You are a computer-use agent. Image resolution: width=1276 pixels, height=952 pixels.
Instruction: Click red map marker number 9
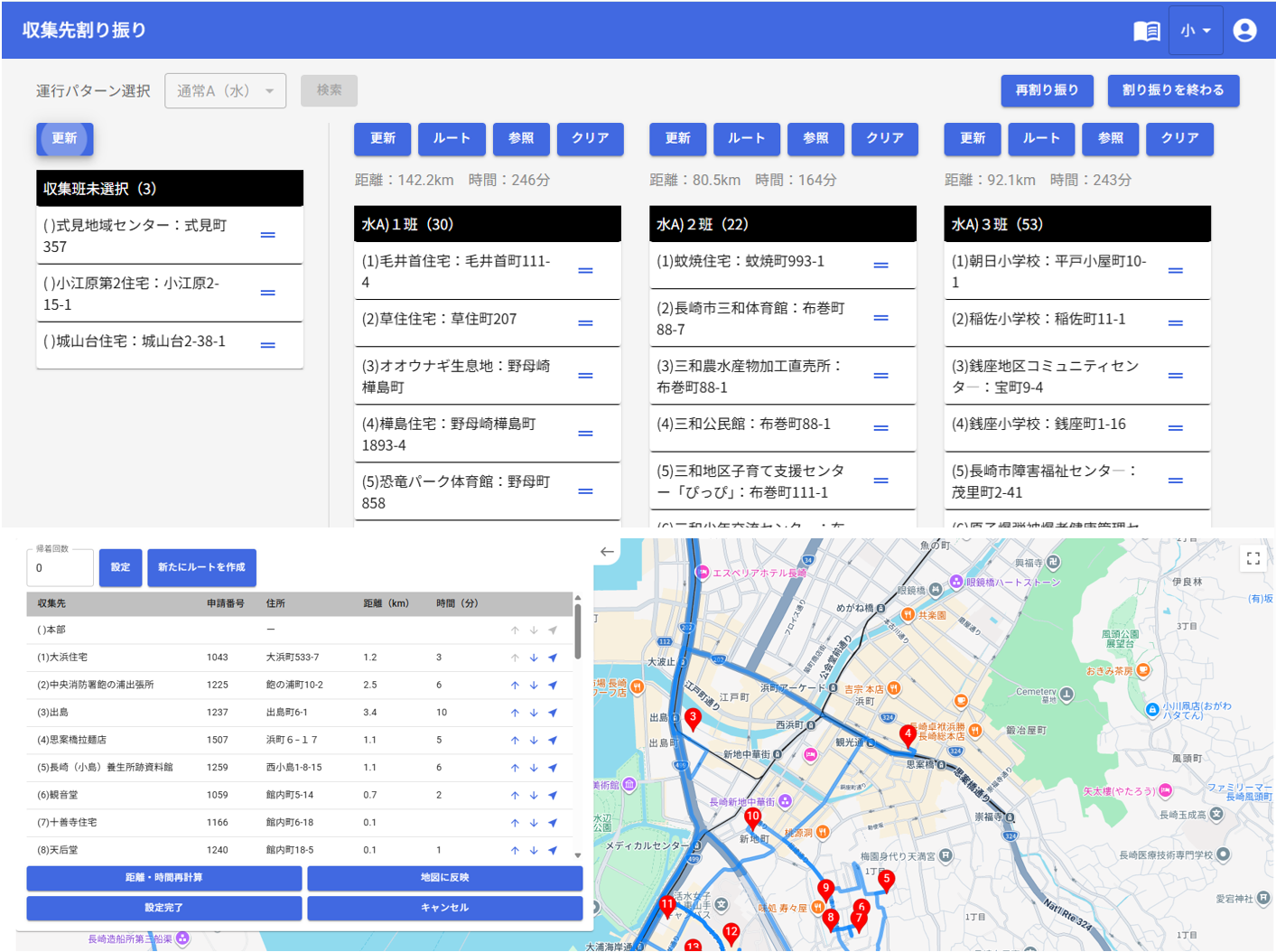824,891
